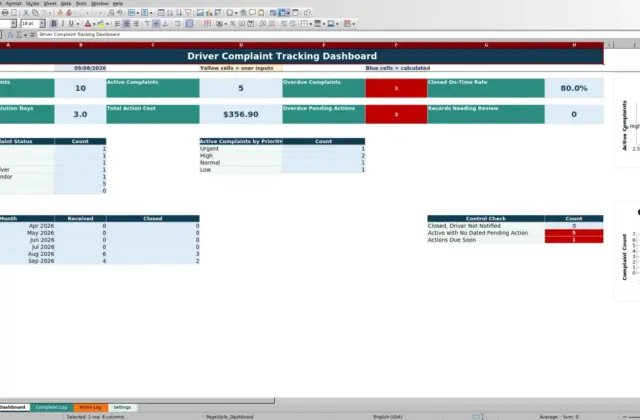
Task: Click the Clear Direct Formatting icon
Action: point(69,13)
